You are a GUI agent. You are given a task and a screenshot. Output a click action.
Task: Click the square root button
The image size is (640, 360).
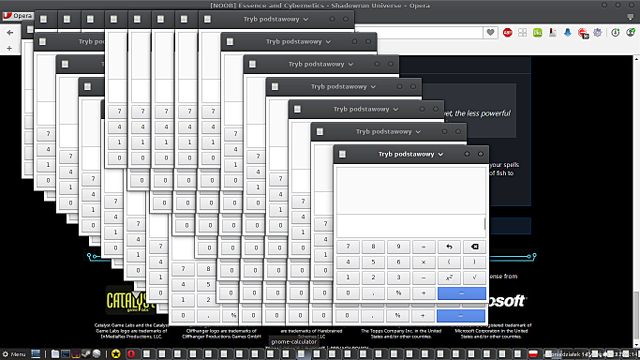pyautogui.click(x=474, y=278)
